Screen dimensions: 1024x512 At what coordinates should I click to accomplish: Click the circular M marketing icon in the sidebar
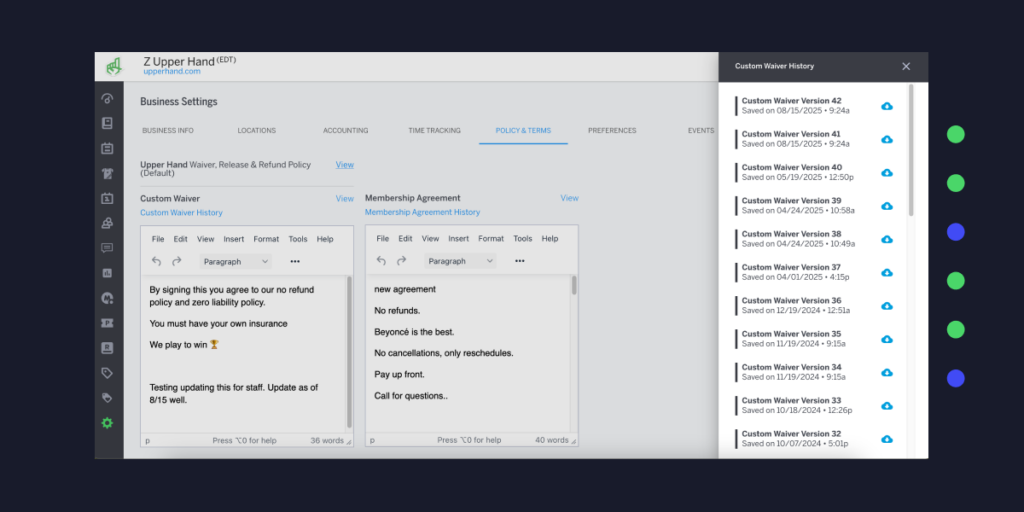107,298
